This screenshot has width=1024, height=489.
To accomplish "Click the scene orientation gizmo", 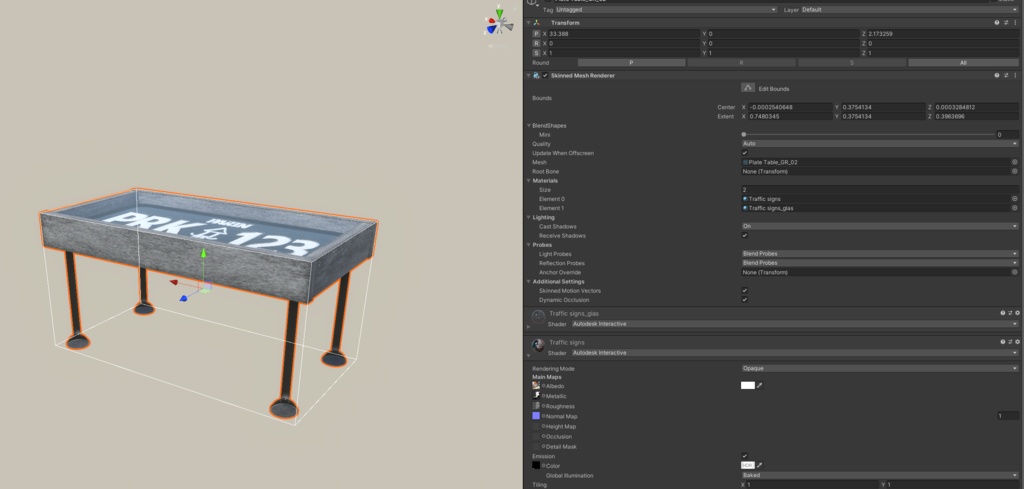I will [499, 22].
